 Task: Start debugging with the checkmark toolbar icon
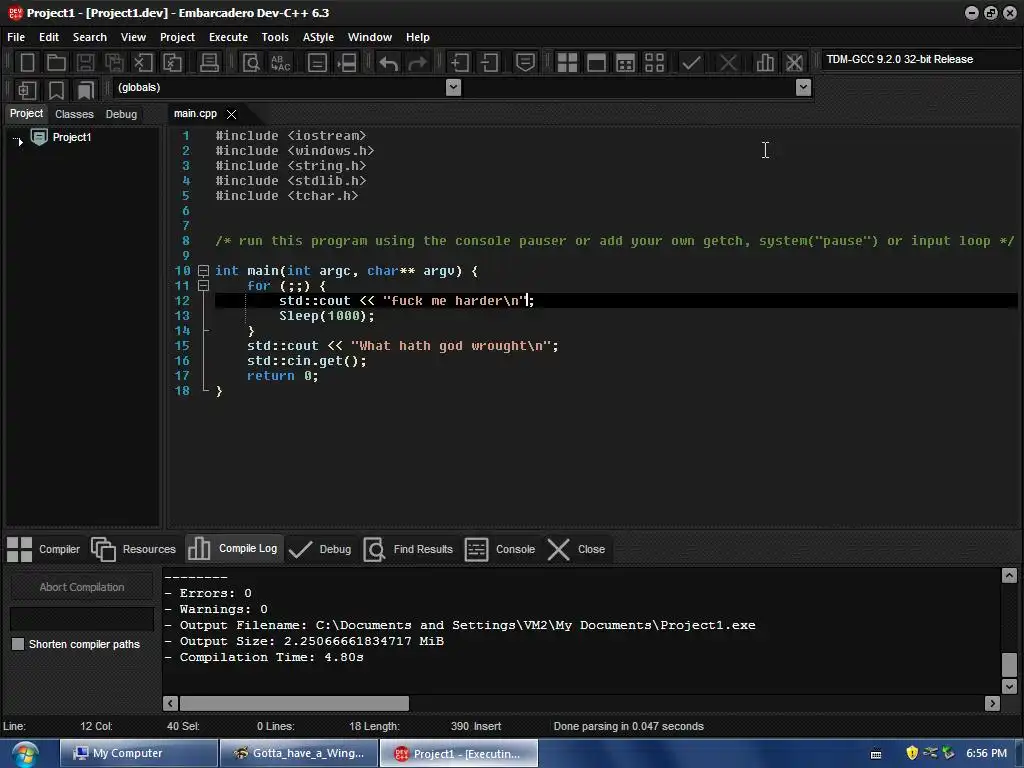[691, 63]
